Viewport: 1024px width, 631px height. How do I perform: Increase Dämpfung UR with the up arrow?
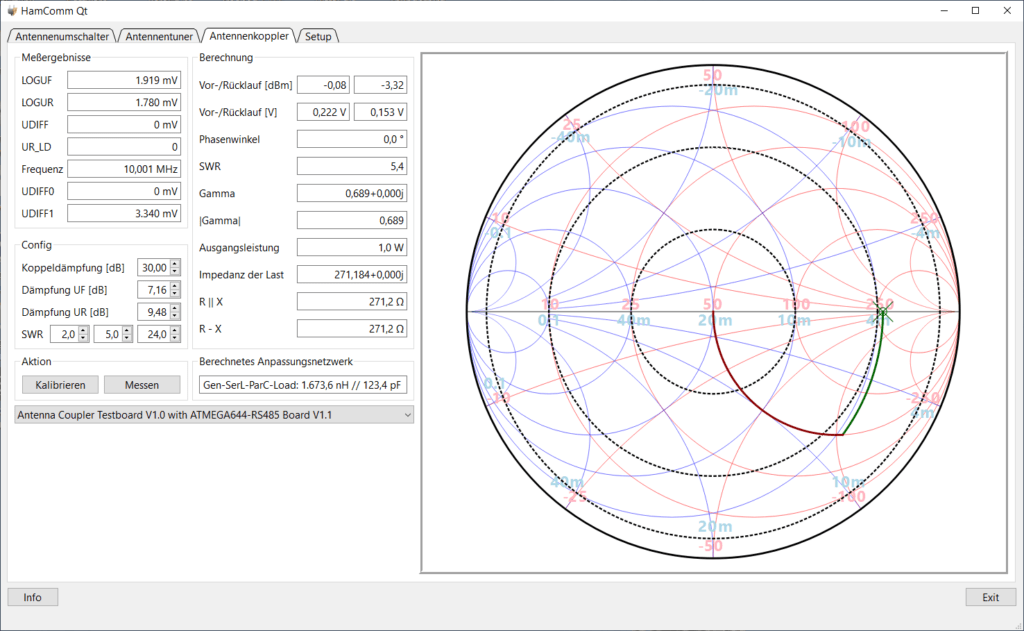tap(174, 308)
